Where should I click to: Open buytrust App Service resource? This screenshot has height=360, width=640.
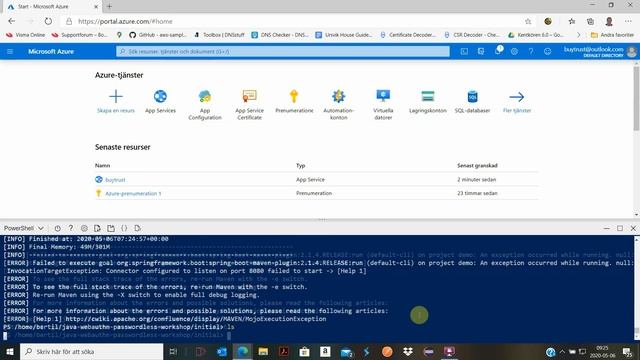point(115,180)
